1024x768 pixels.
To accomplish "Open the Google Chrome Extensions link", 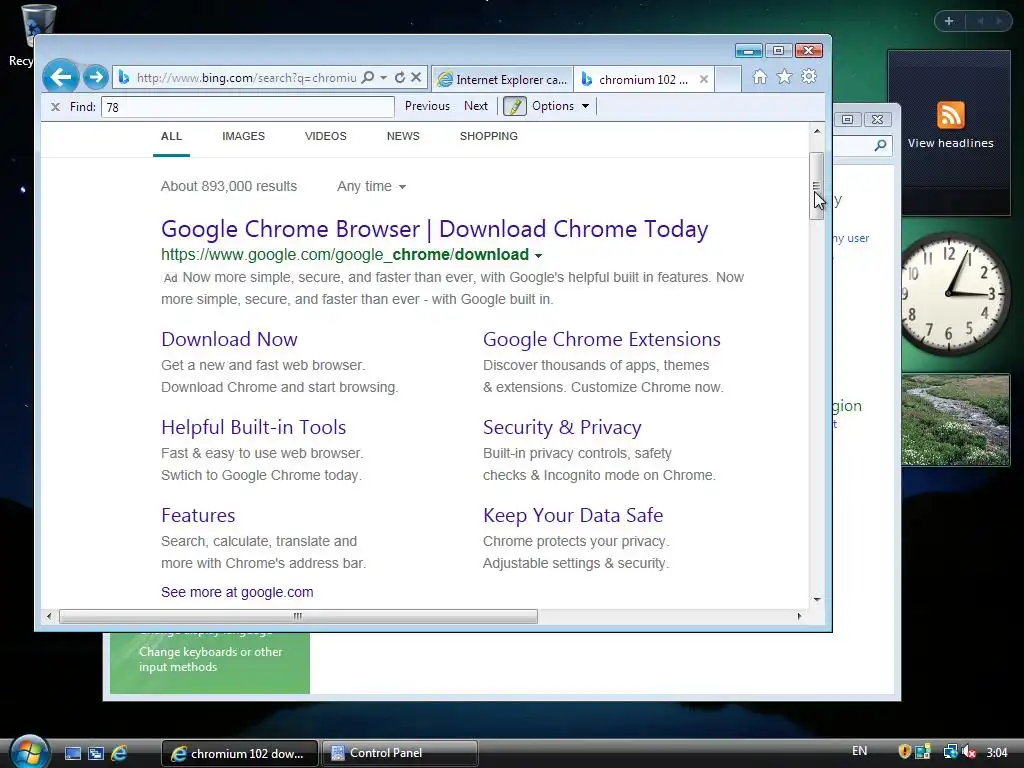I will click(x=601, y=340).
